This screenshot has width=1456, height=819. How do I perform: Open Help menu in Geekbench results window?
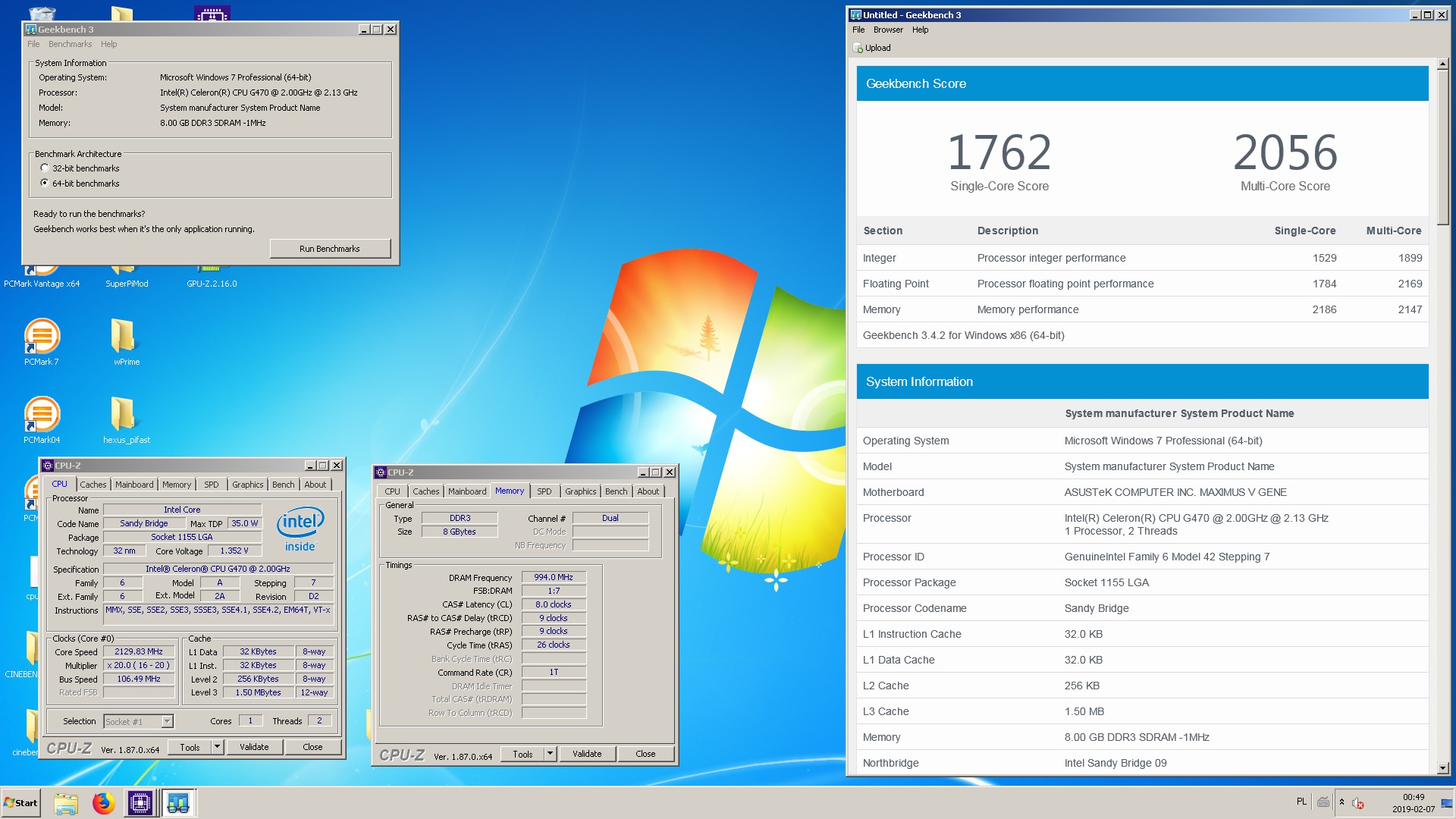coord(920,30)
